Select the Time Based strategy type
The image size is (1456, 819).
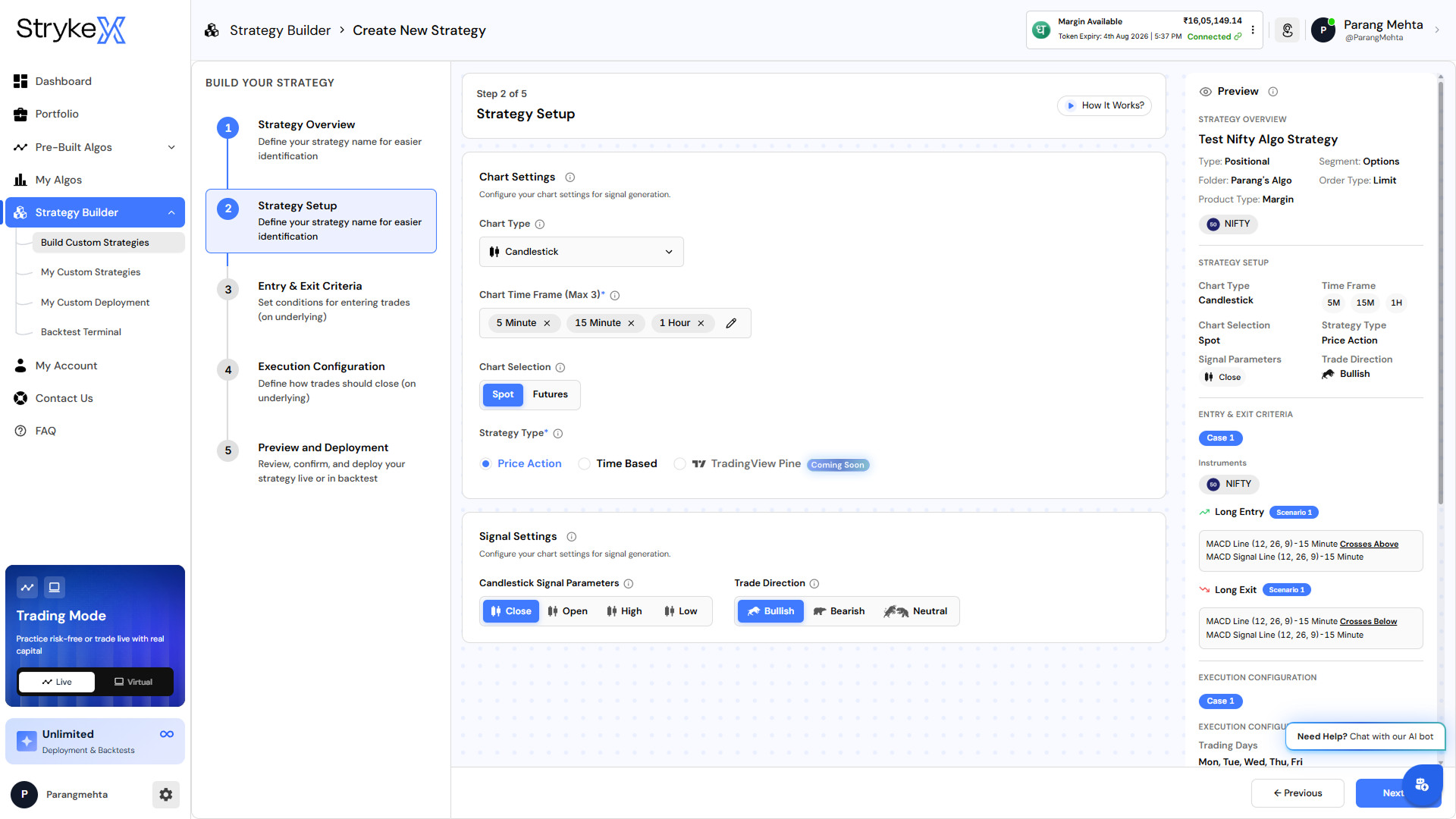618,463
